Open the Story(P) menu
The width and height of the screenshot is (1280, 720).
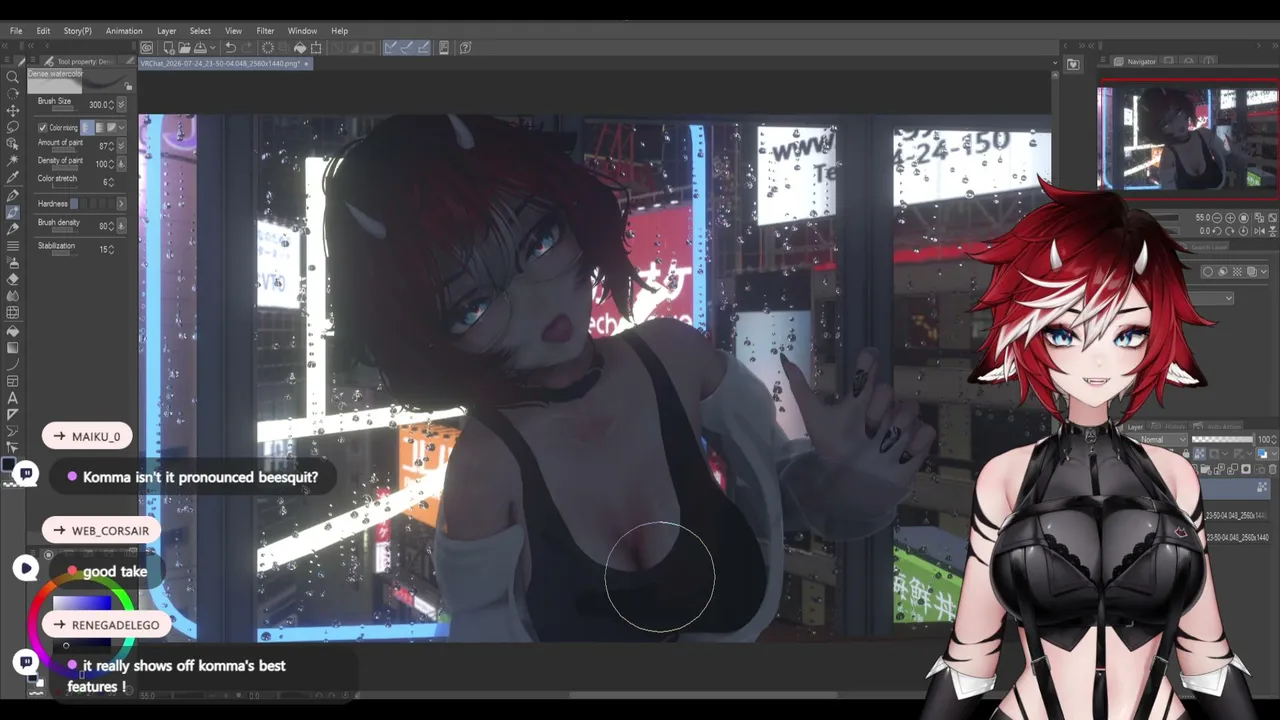[x=77, y=31]
